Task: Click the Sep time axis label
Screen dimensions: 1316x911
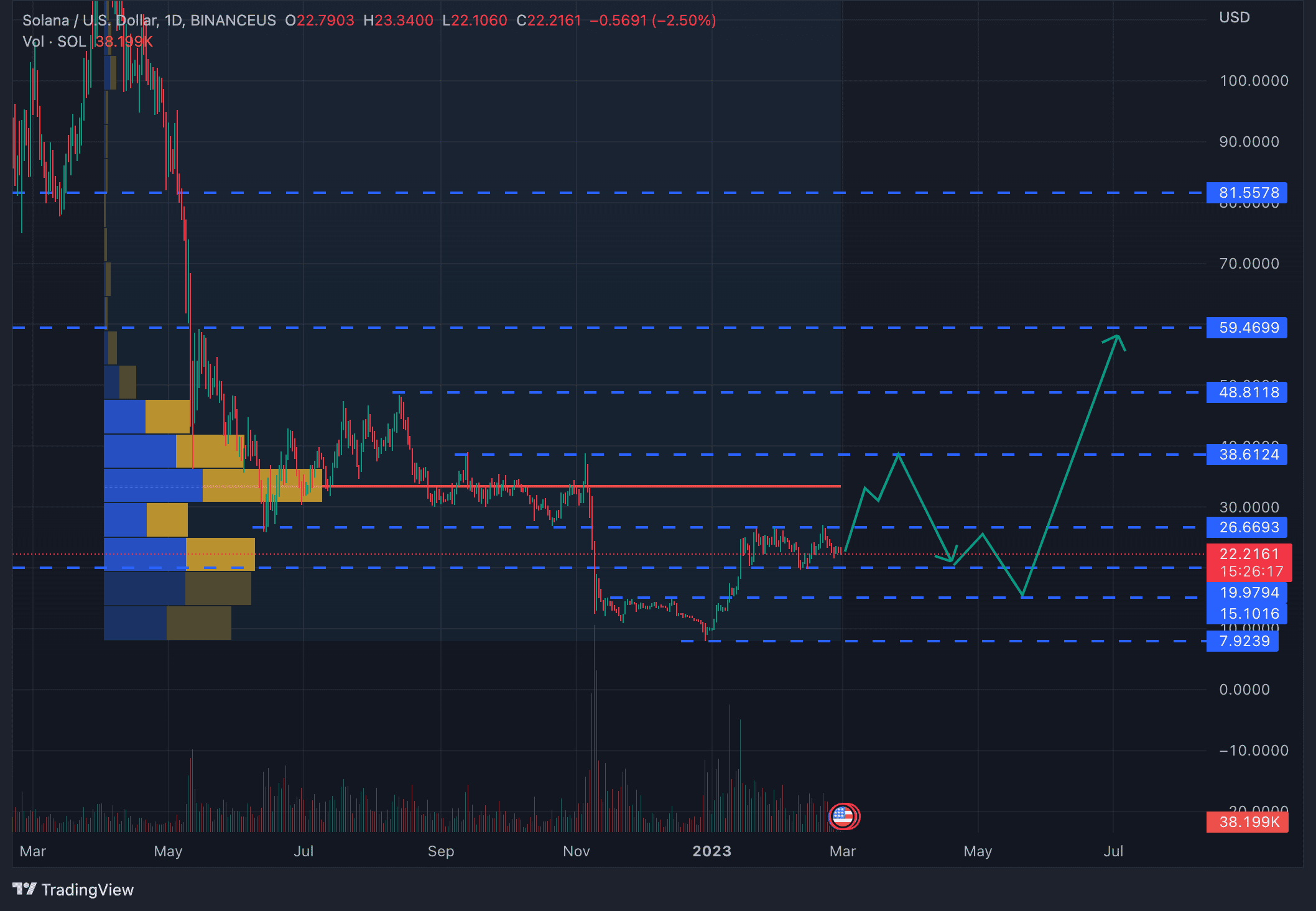Action: tap(441, 851)
